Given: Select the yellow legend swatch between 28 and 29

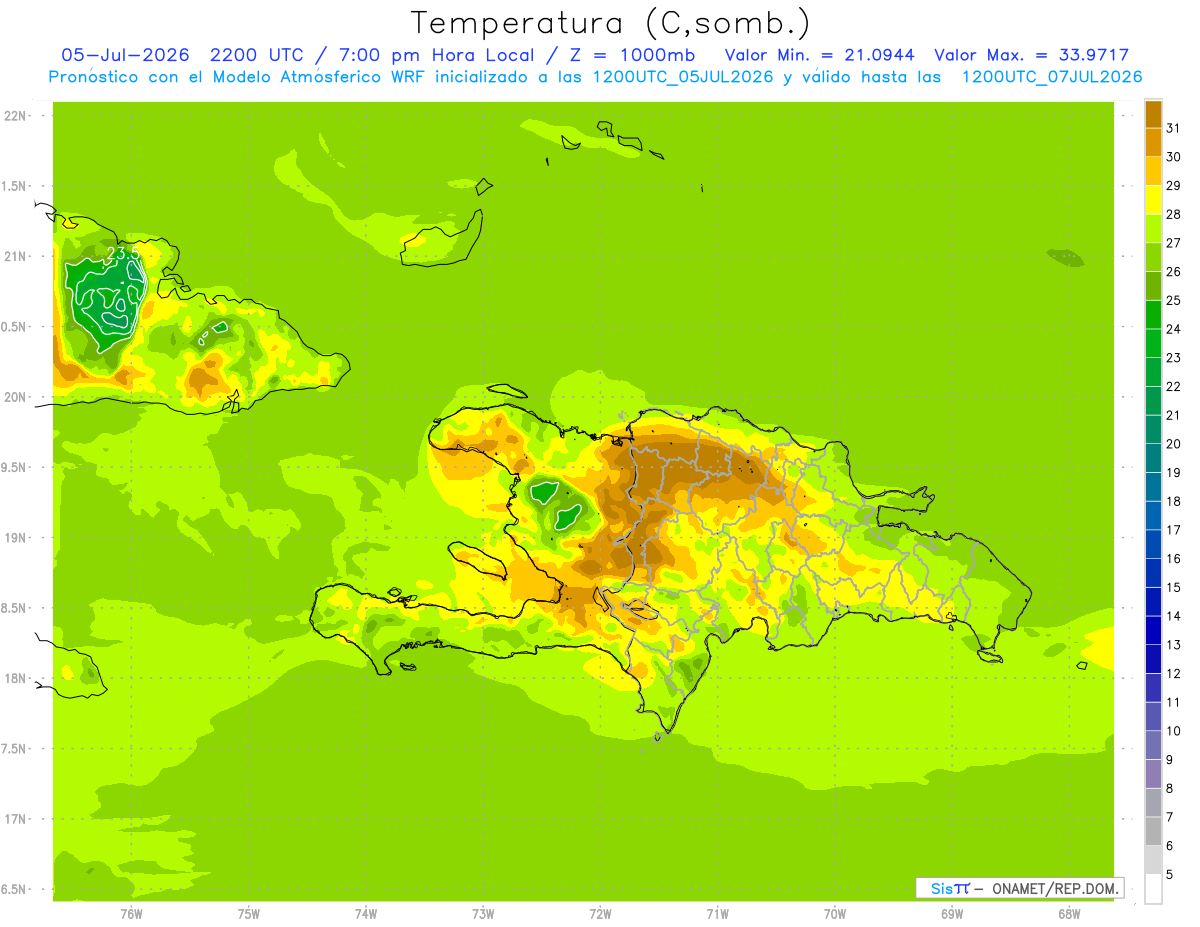Looking at the screenshot, I should point(1154,200).
